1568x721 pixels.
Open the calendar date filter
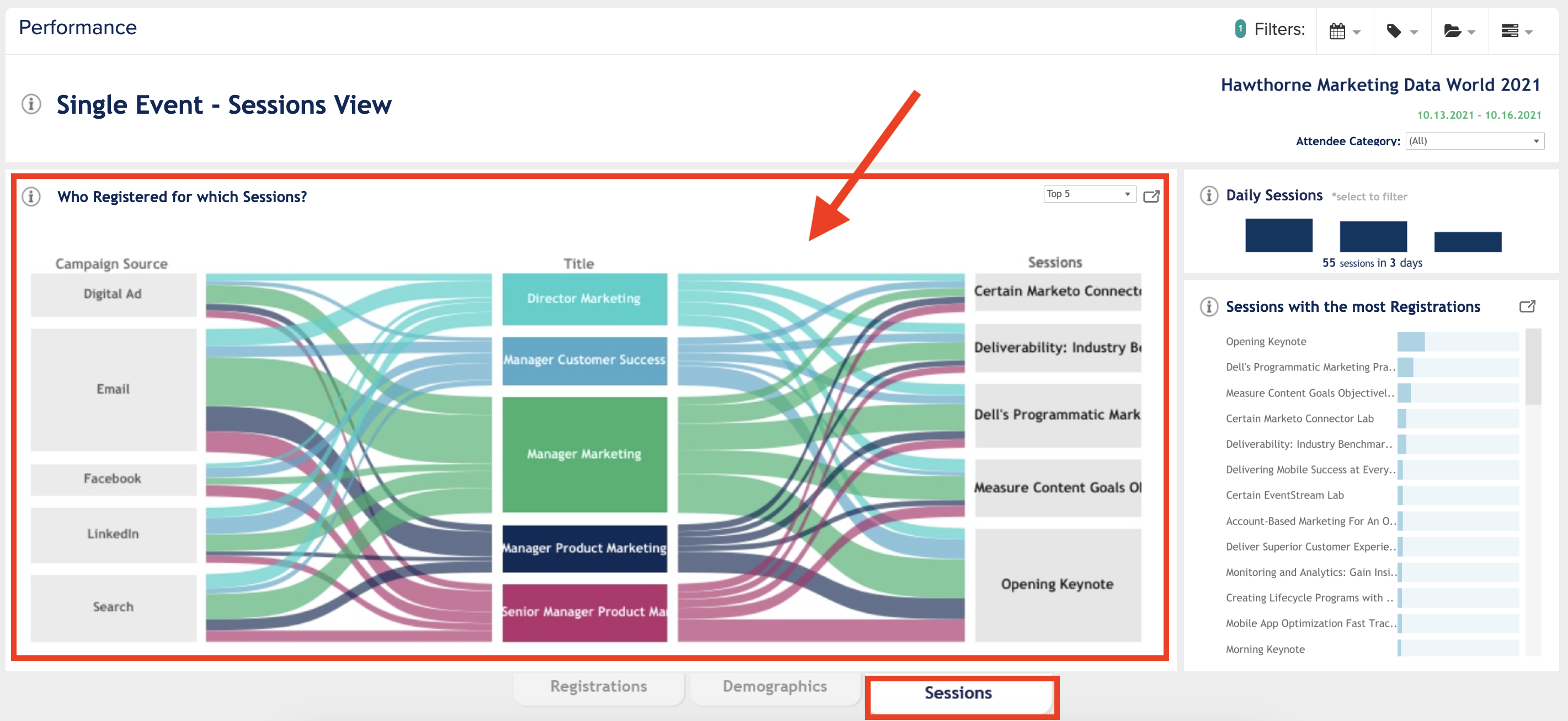click(1337, 31)
